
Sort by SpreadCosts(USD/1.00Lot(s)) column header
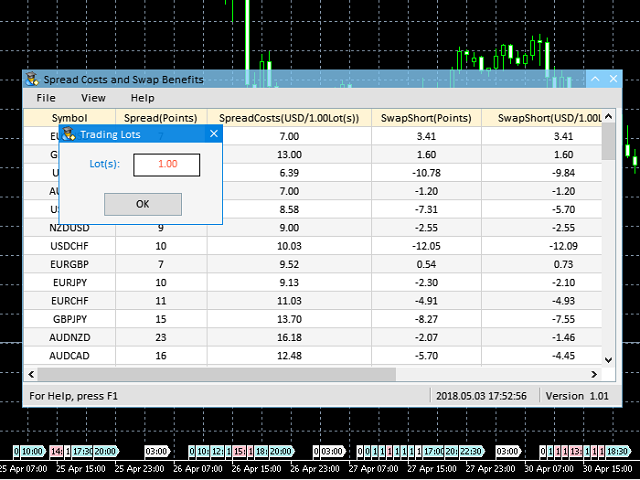click(289, 118)
